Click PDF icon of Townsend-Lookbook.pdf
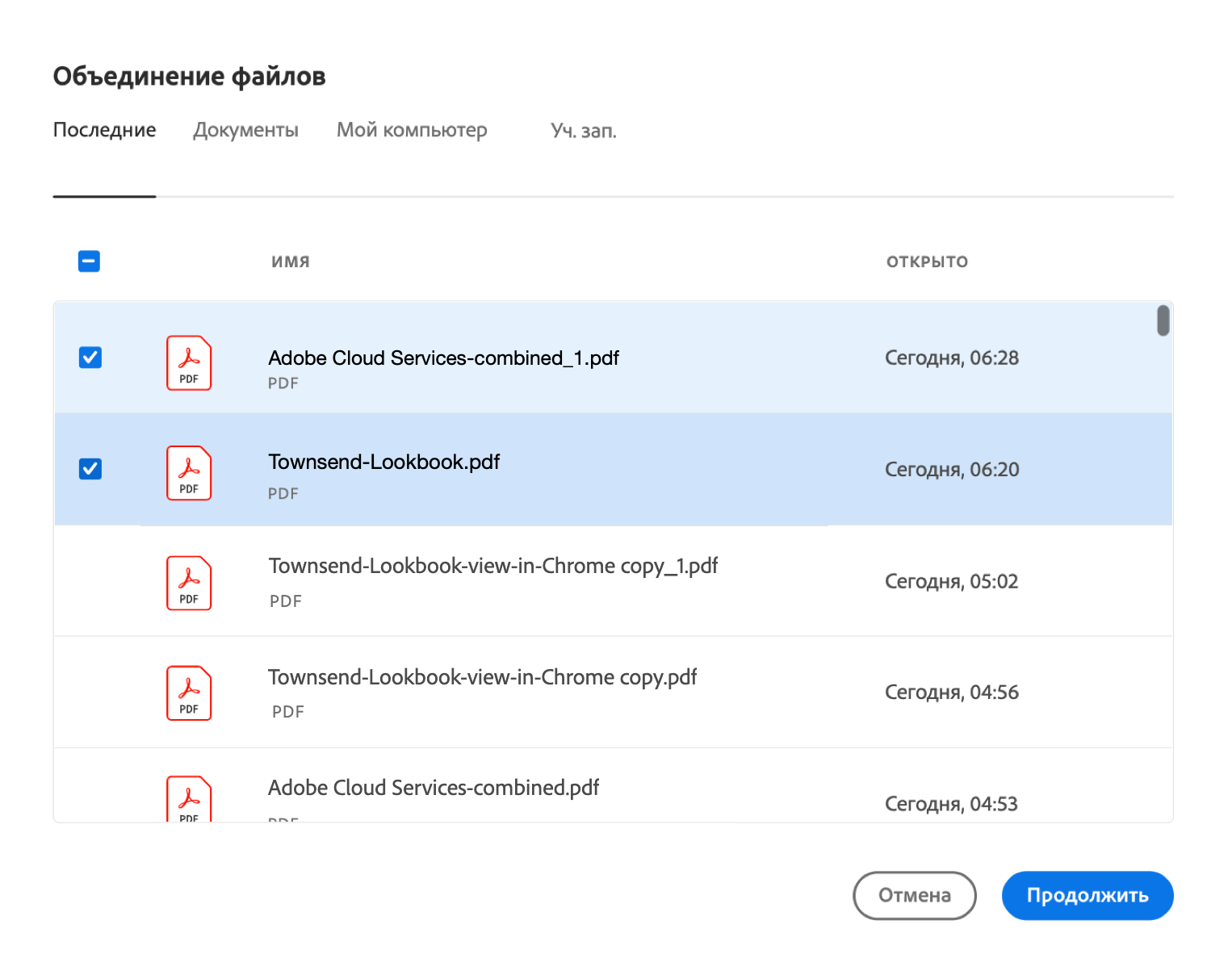This screenshot has width=1232, height=975. pyautogui.click(x=189, y=473)
